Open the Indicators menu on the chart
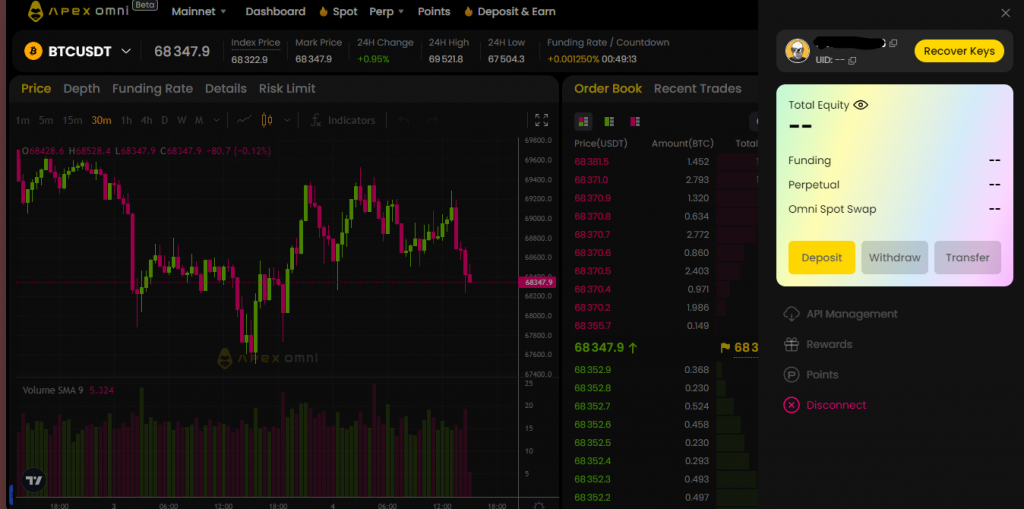 coord(342,120)
